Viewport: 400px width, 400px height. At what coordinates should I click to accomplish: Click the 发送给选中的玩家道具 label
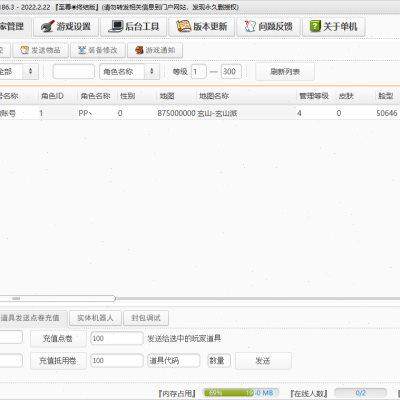184,339
